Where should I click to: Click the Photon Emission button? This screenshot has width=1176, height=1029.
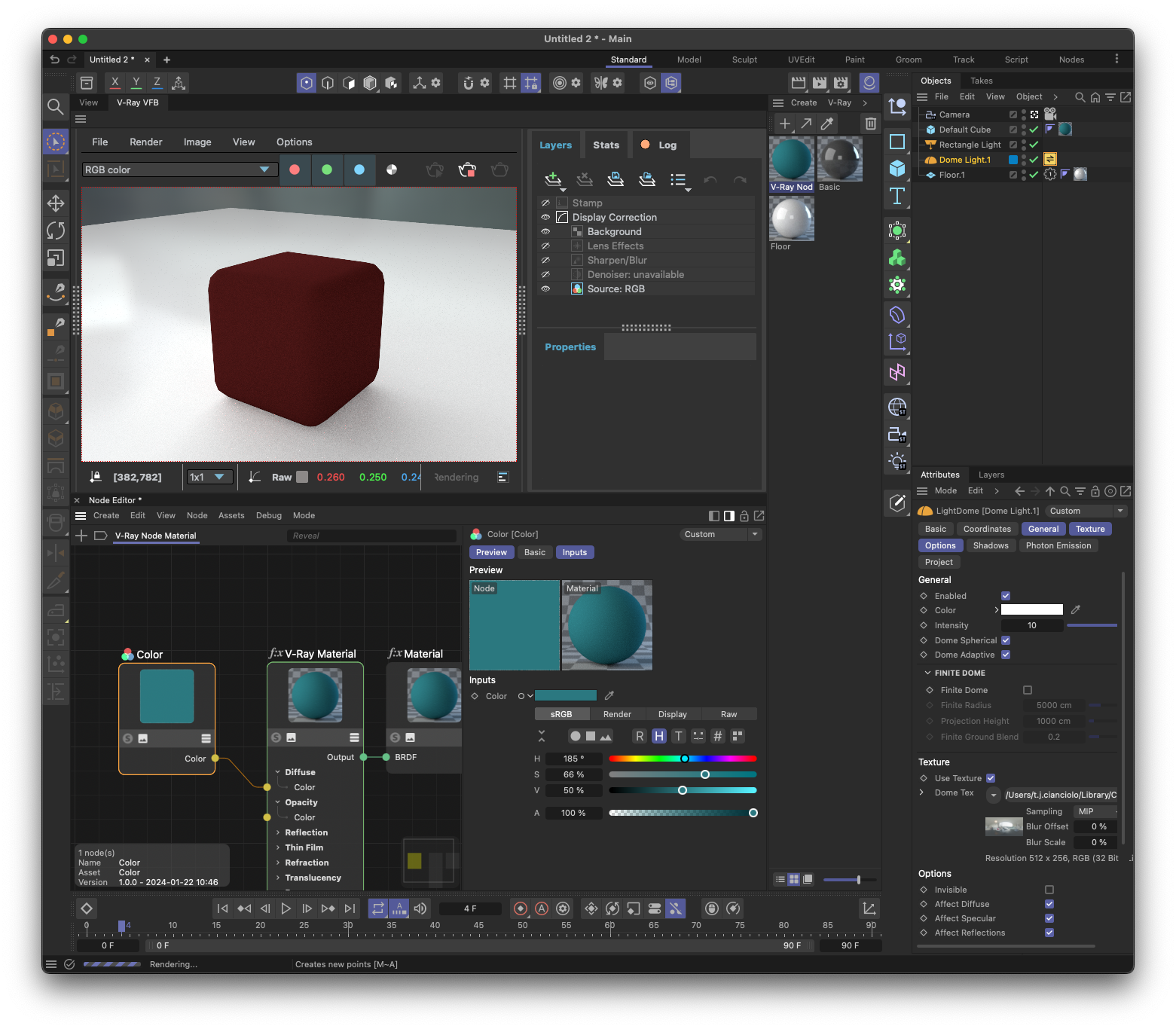pyautogui.click(x=1058, y=545)
